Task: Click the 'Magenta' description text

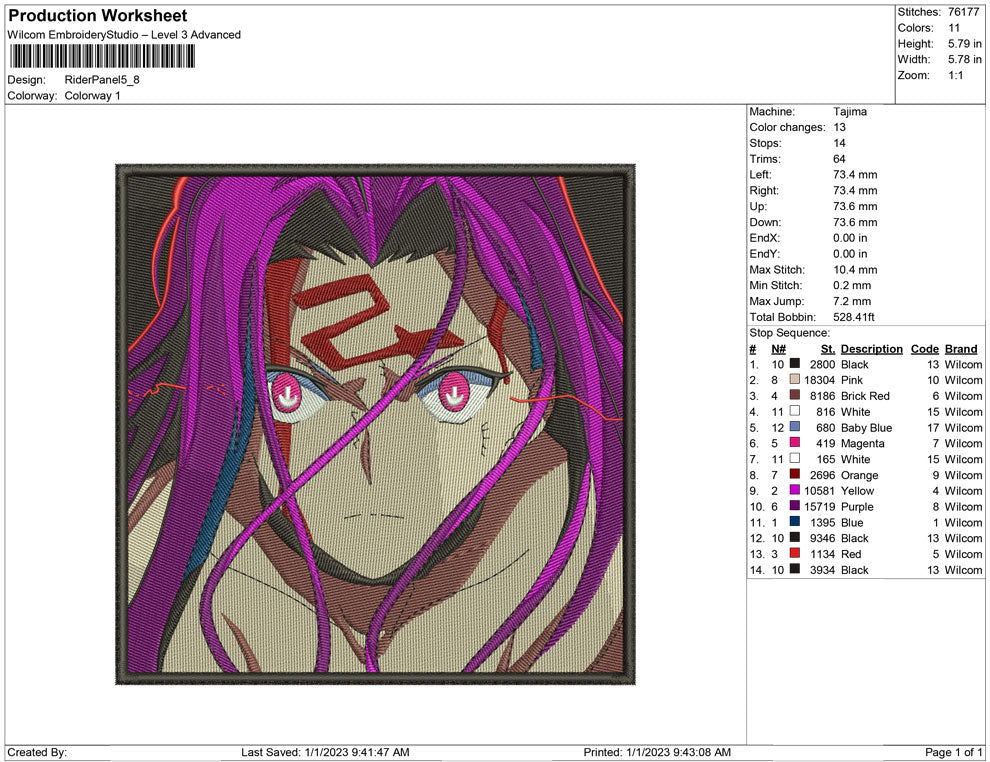Action: click(862, 443)
